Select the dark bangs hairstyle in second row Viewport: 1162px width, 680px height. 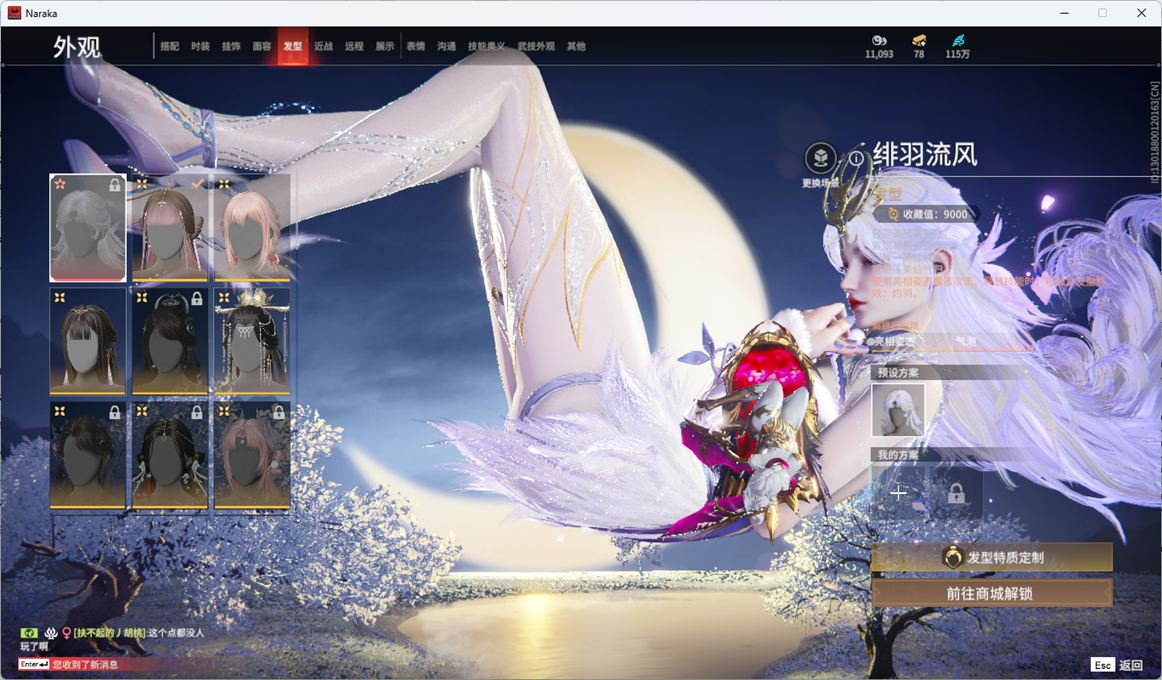(x=87, y=341)
